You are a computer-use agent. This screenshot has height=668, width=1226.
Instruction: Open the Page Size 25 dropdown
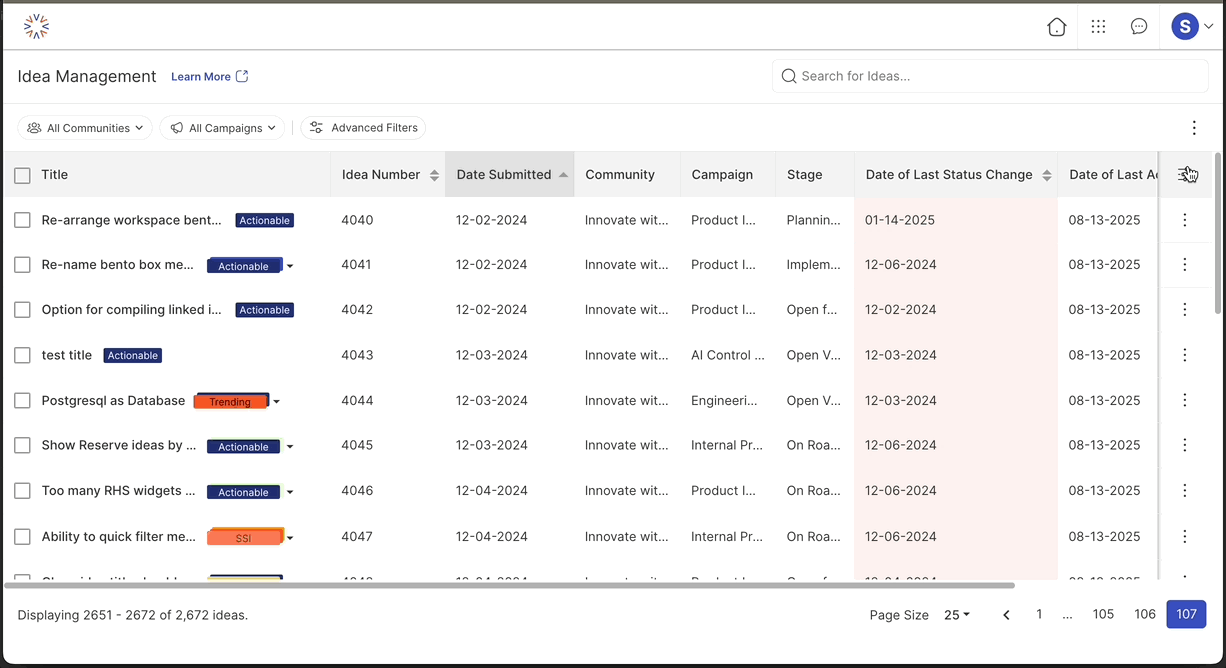tap(957, 615)
